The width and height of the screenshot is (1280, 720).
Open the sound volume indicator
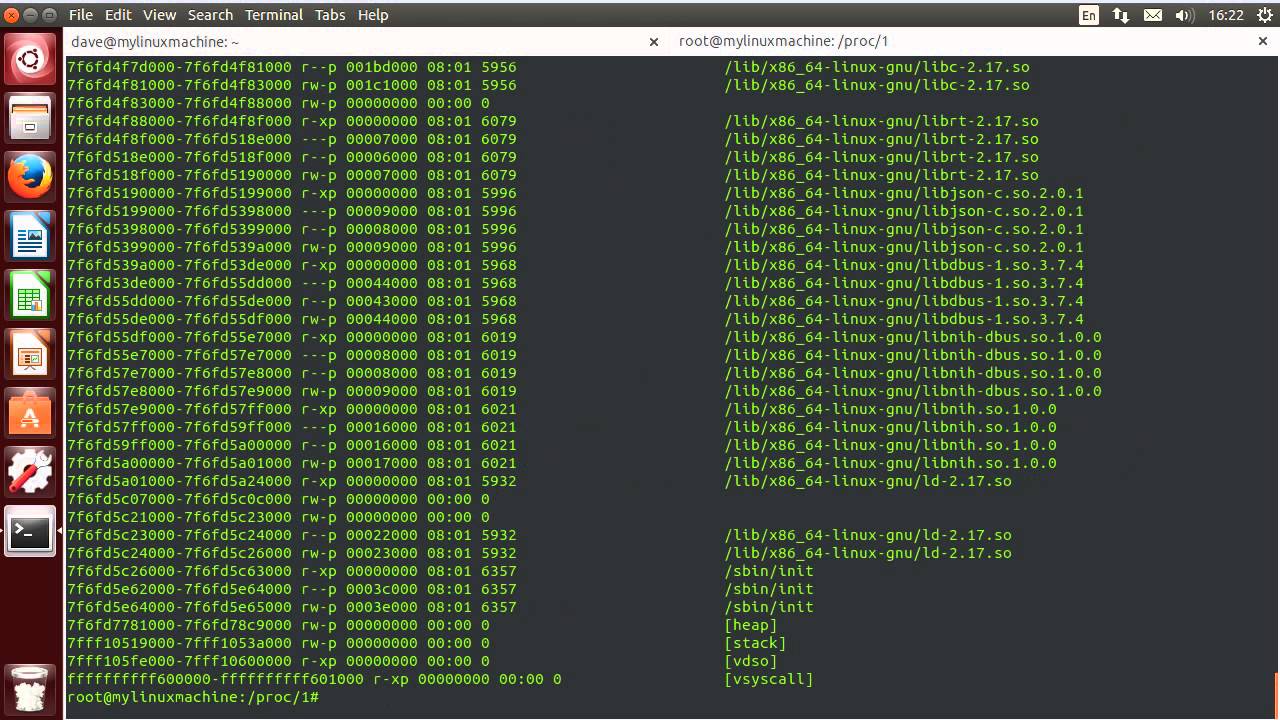click(1185, 15)
